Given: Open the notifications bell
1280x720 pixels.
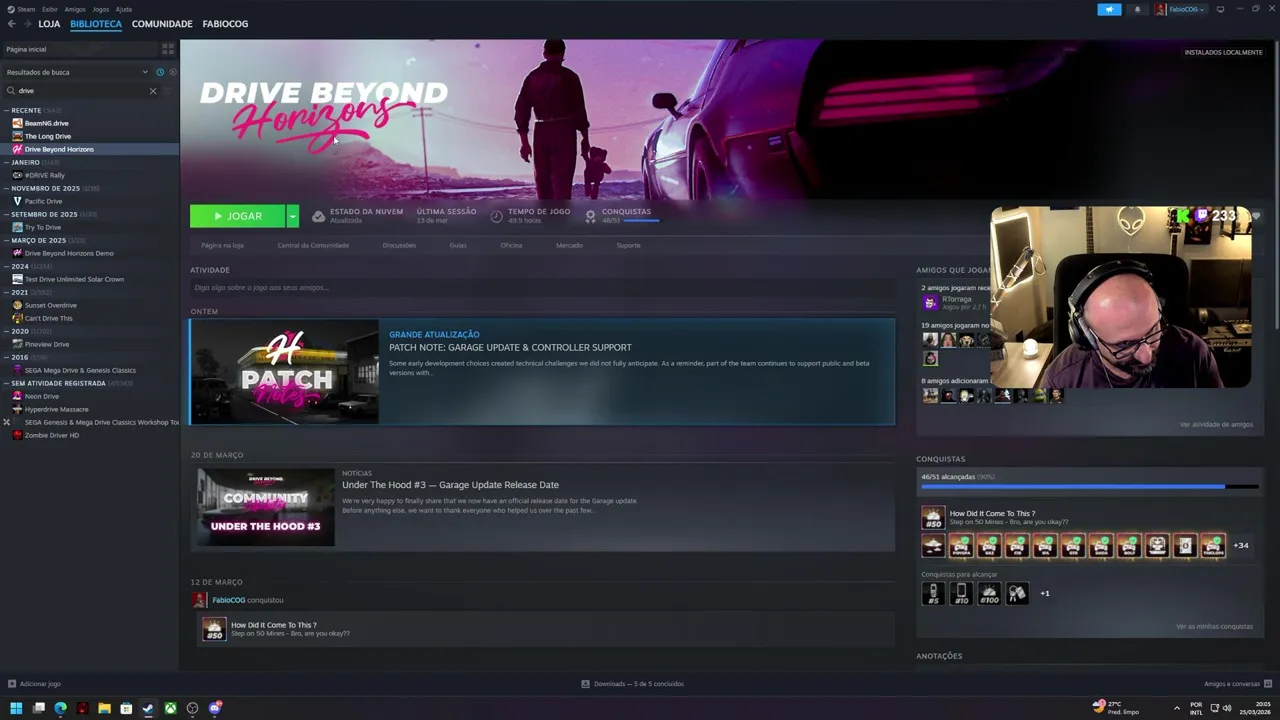Looking at the screenshot, I should [1137, 9].
